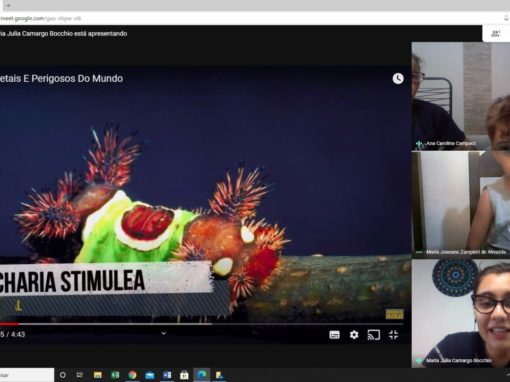510x382 pixels.
Task: Open File Explorer from the taskbar
Action: pos(98,375)
